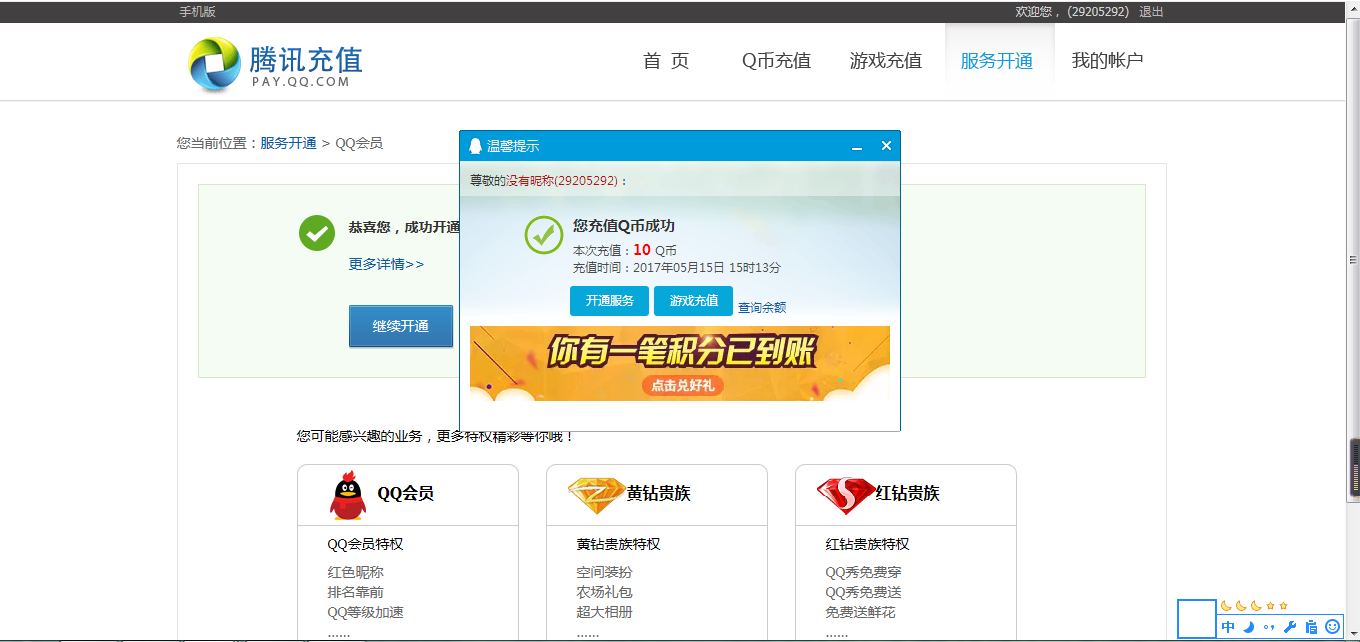This screenshot has width=1360, height=642.
Task: Click the 红钻贵族 card title
Action: tap(908, 493)
